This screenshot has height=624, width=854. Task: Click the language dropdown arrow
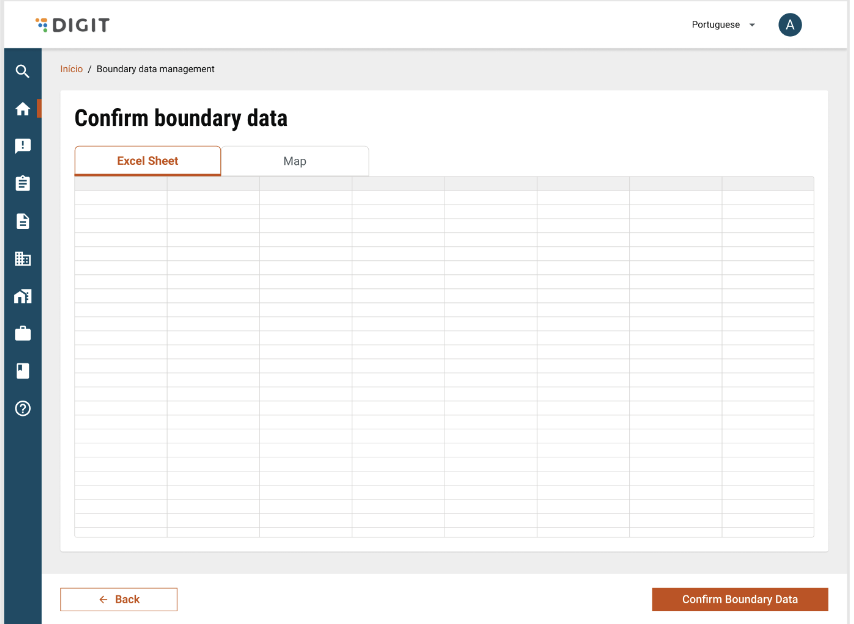(752, 25)
